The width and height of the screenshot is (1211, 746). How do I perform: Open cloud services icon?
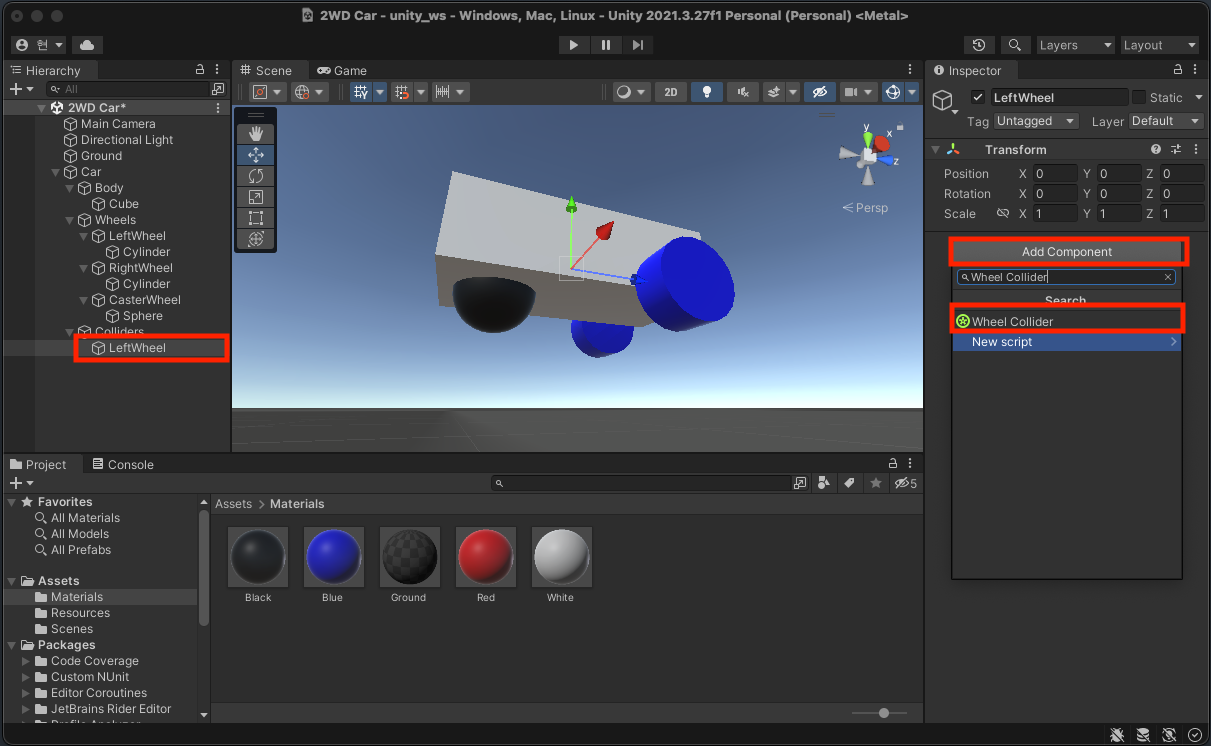[x=86, y=45]
